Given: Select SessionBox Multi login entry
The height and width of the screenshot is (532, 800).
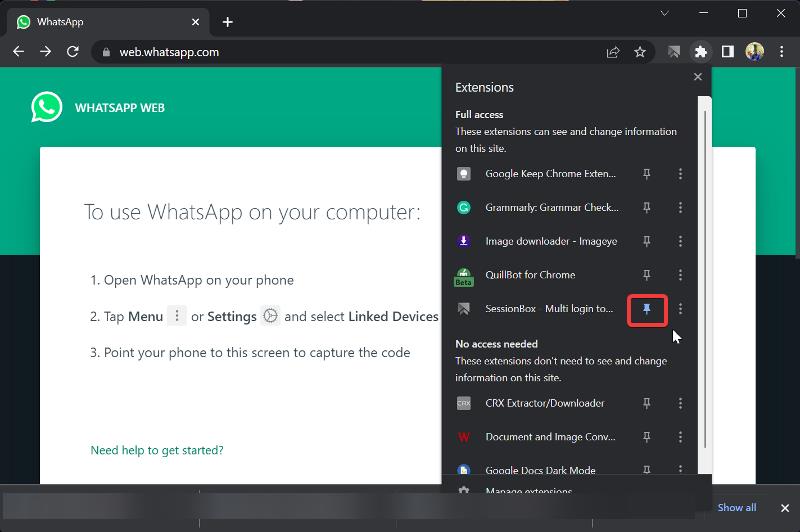Looking at the screenshot, I should pos(549,309).
